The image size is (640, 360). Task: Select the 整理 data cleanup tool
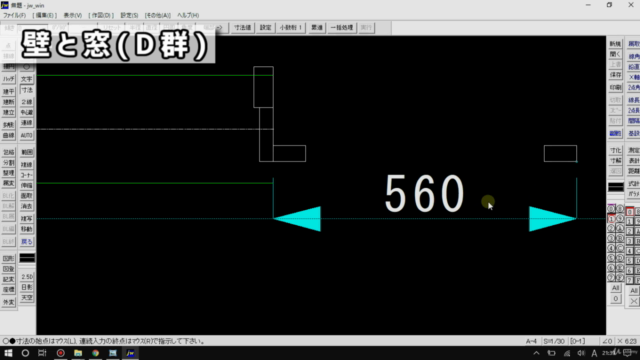click(9, 173)
